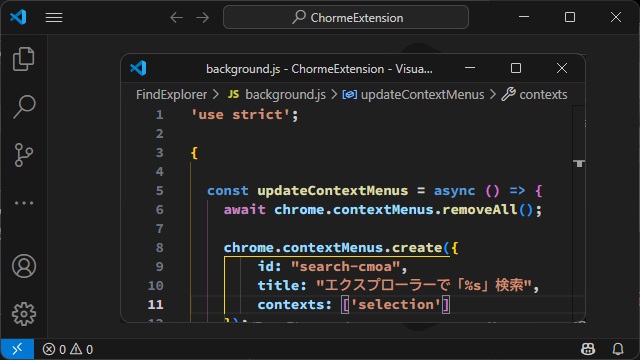Select contexts breadcrumb segment
This screenshot has width=640, height=360.
tap(543, 95)
